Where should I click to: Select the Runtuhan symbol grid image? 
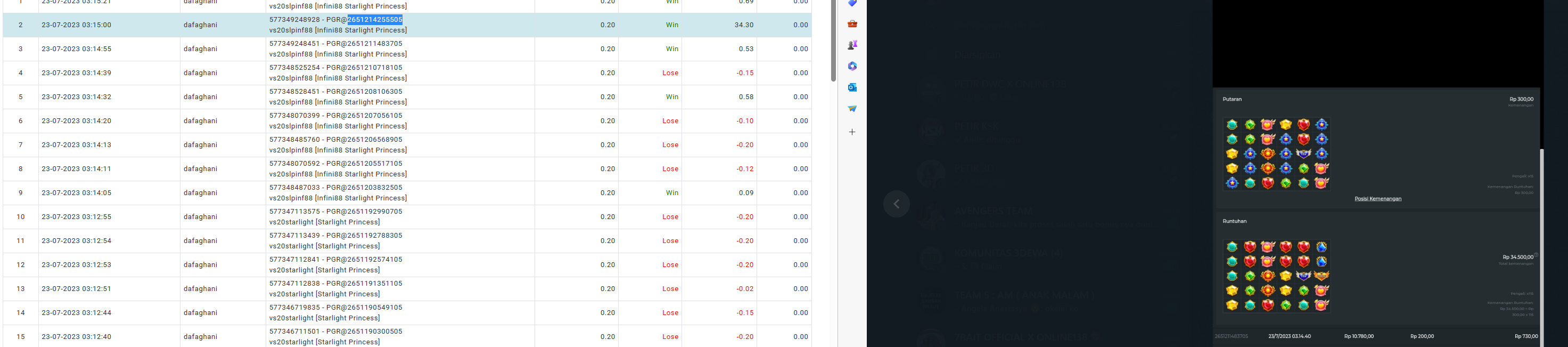(x=1276, y=276)
